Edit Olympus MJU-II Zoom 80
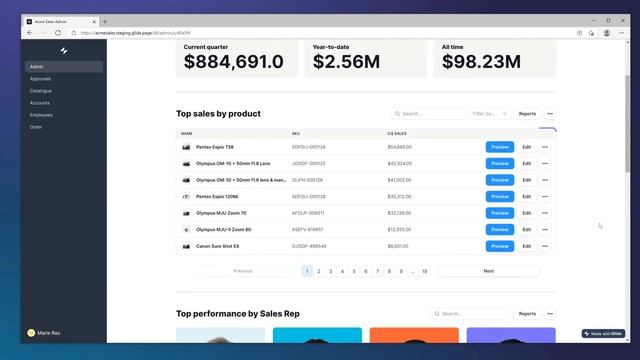This screenshot has width=640, height=360. point(527,230)
